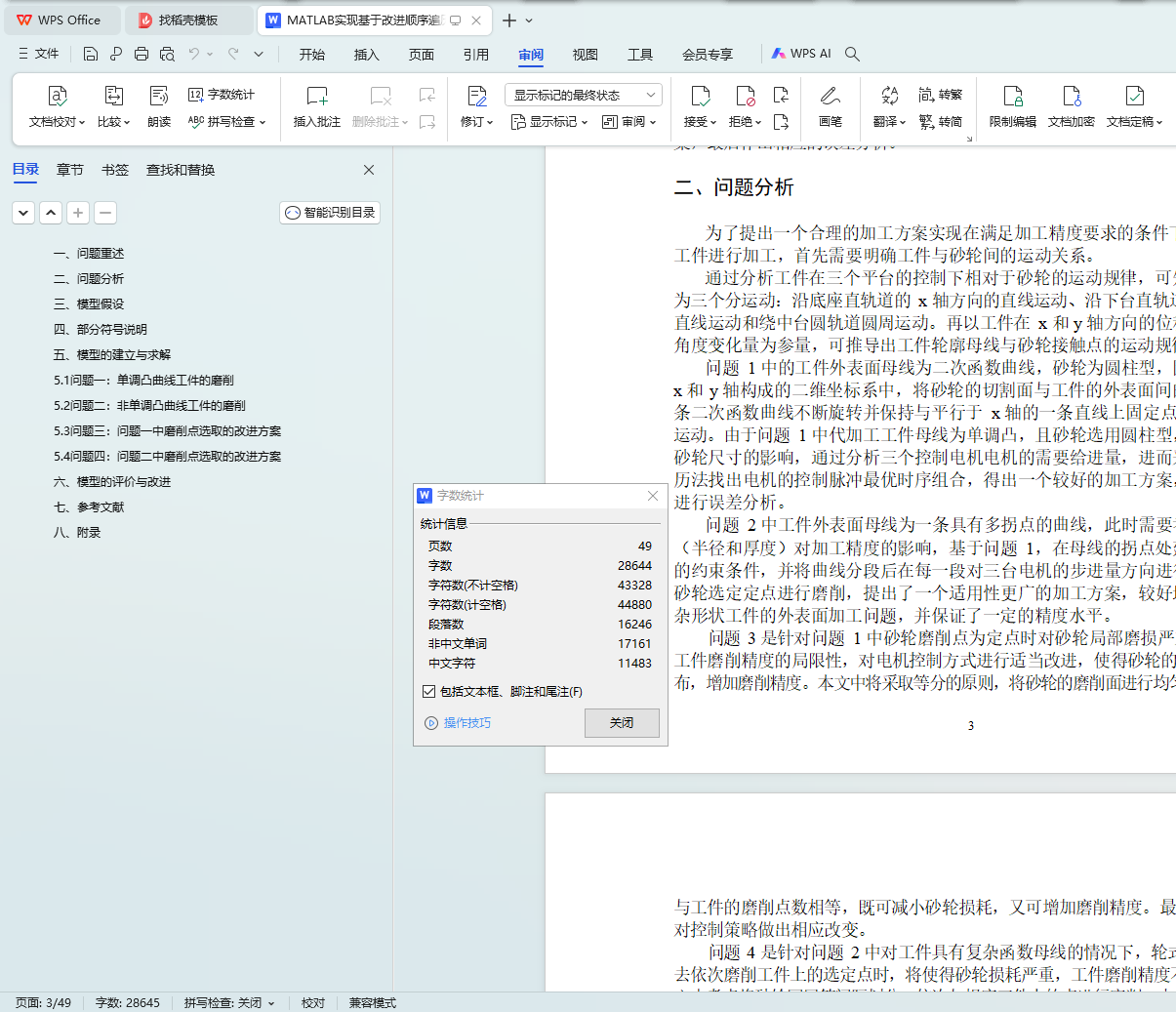1176x1012 pixels.
Task: Click 页面: 3/49 in status bar
Action: (x=43, y=1002)
